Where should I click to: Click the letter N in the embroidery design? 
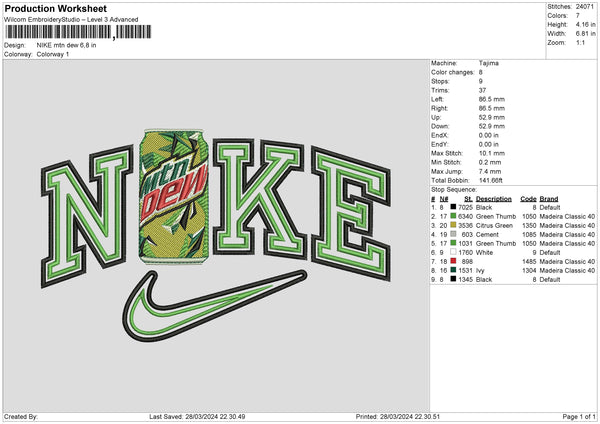(87, 216)
